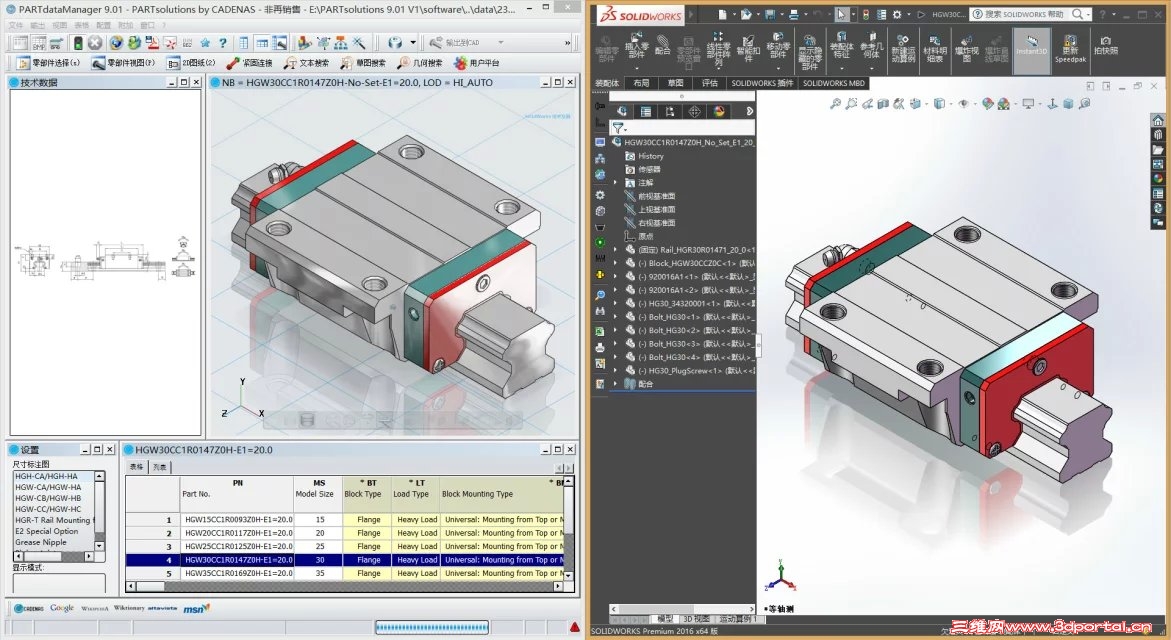This screenshot has width=1171, height=640.
Task: Expand dropdown under 插入零部件 tool
Action: [636, 68]
